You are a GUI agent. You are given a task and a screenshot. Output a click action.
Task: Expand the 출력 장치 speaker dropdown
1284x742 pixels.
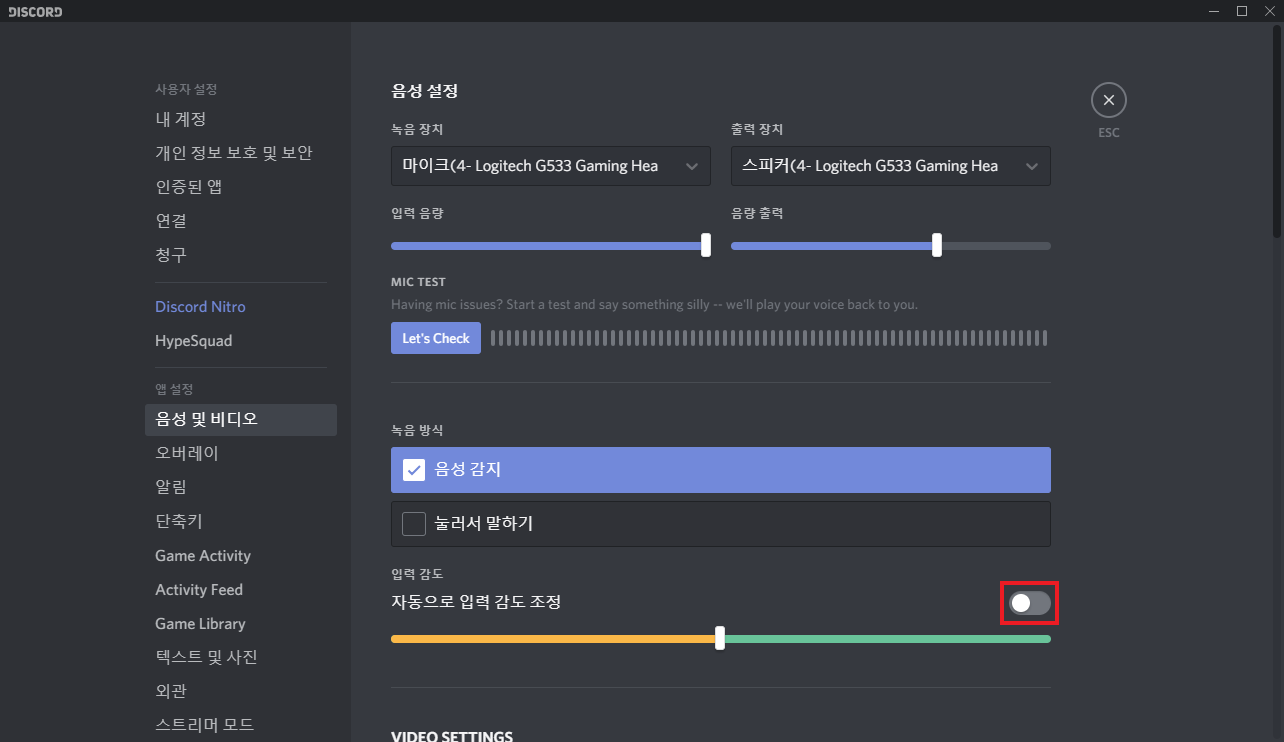pyautogui.click(x=890, y=166)
